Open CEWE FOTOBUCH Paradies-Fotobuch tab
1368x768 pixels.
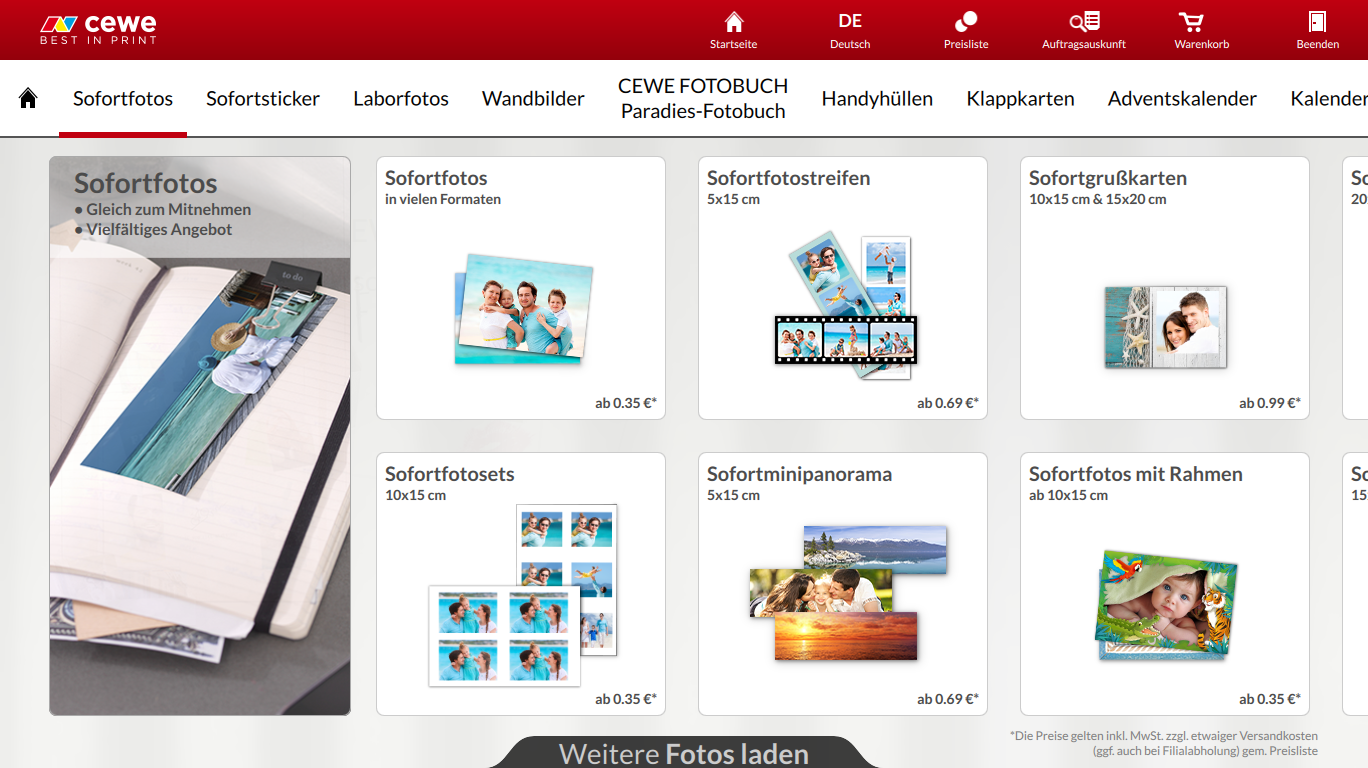point(703,98)
